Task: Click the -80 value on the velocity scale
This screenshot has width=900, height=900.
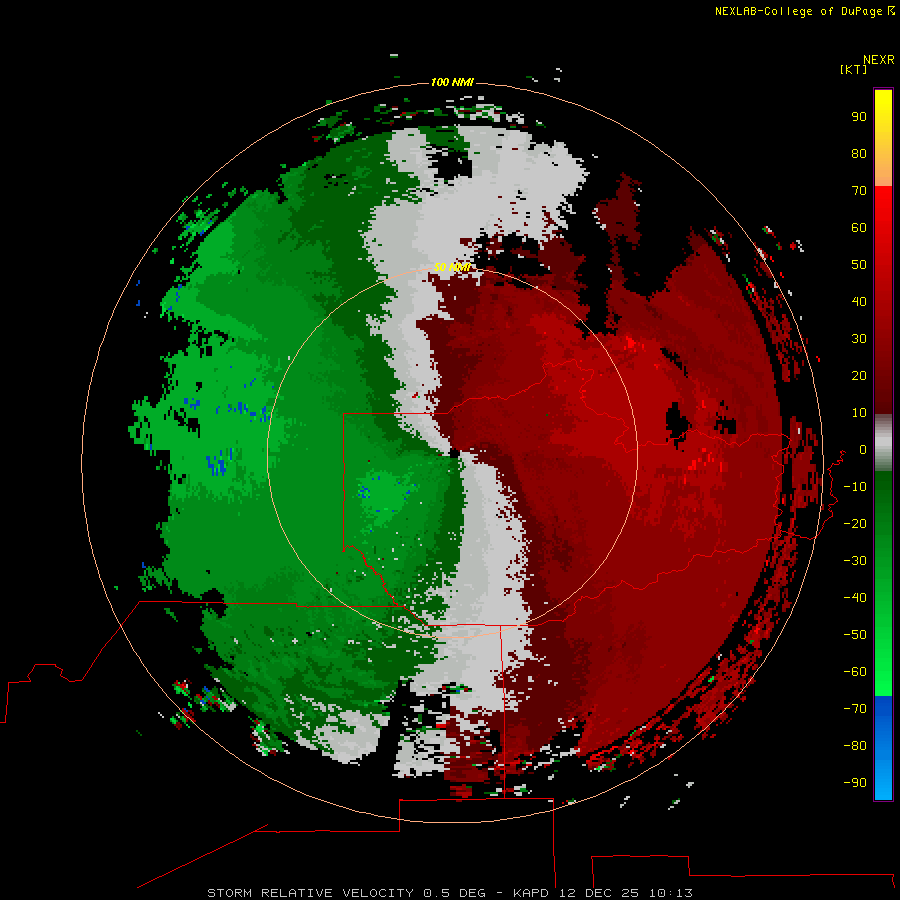Action: (855, 746)
